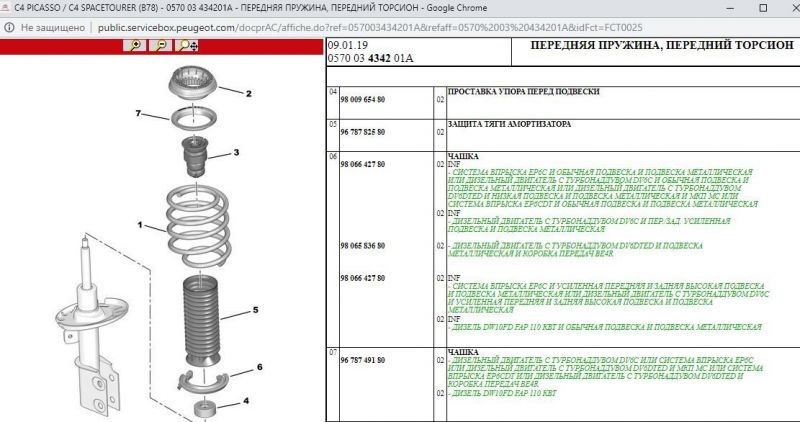The width and height of the screenshot is (800, 422).
Task: Select callout number 2 on top mount
Action: coord(249,94)
